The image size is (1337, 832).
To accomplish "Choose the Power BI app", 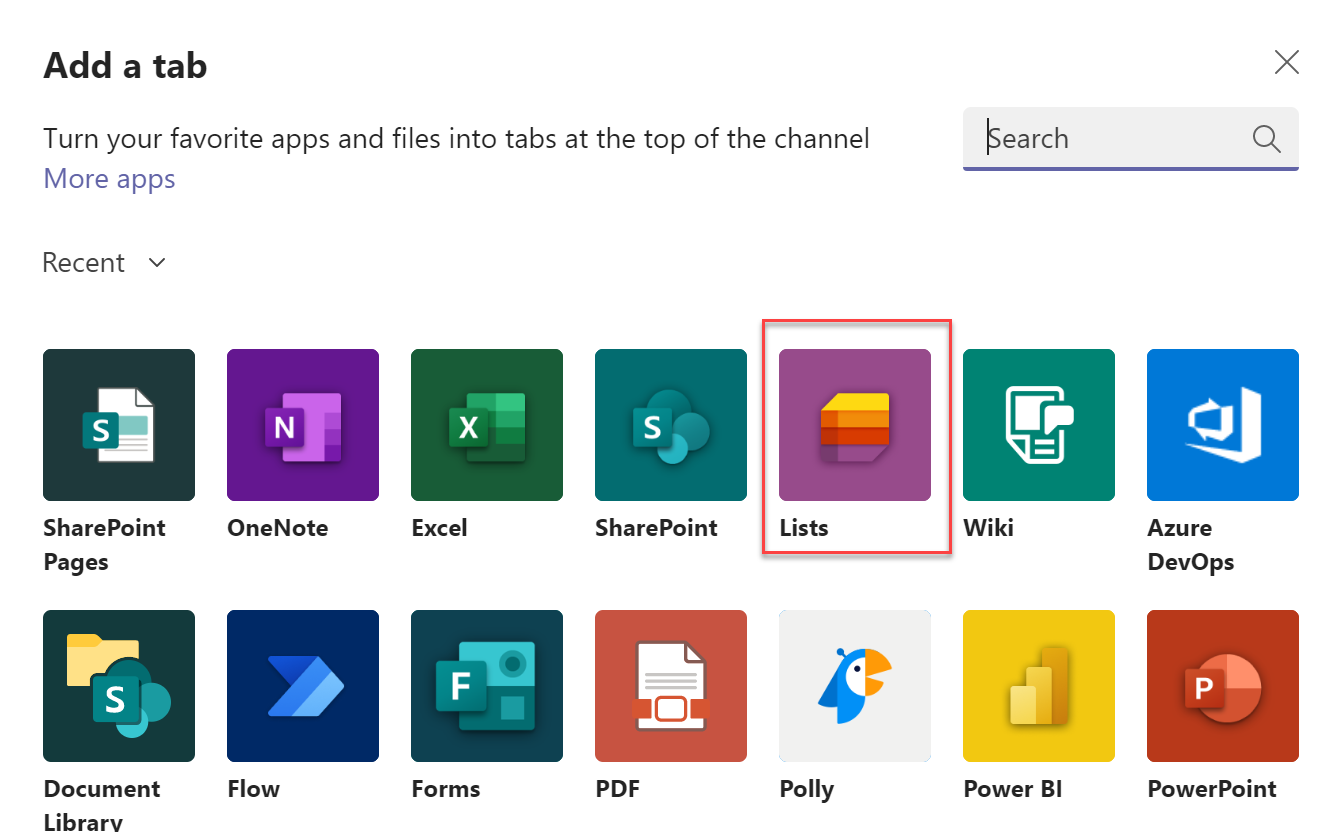I will [1039, 686].
